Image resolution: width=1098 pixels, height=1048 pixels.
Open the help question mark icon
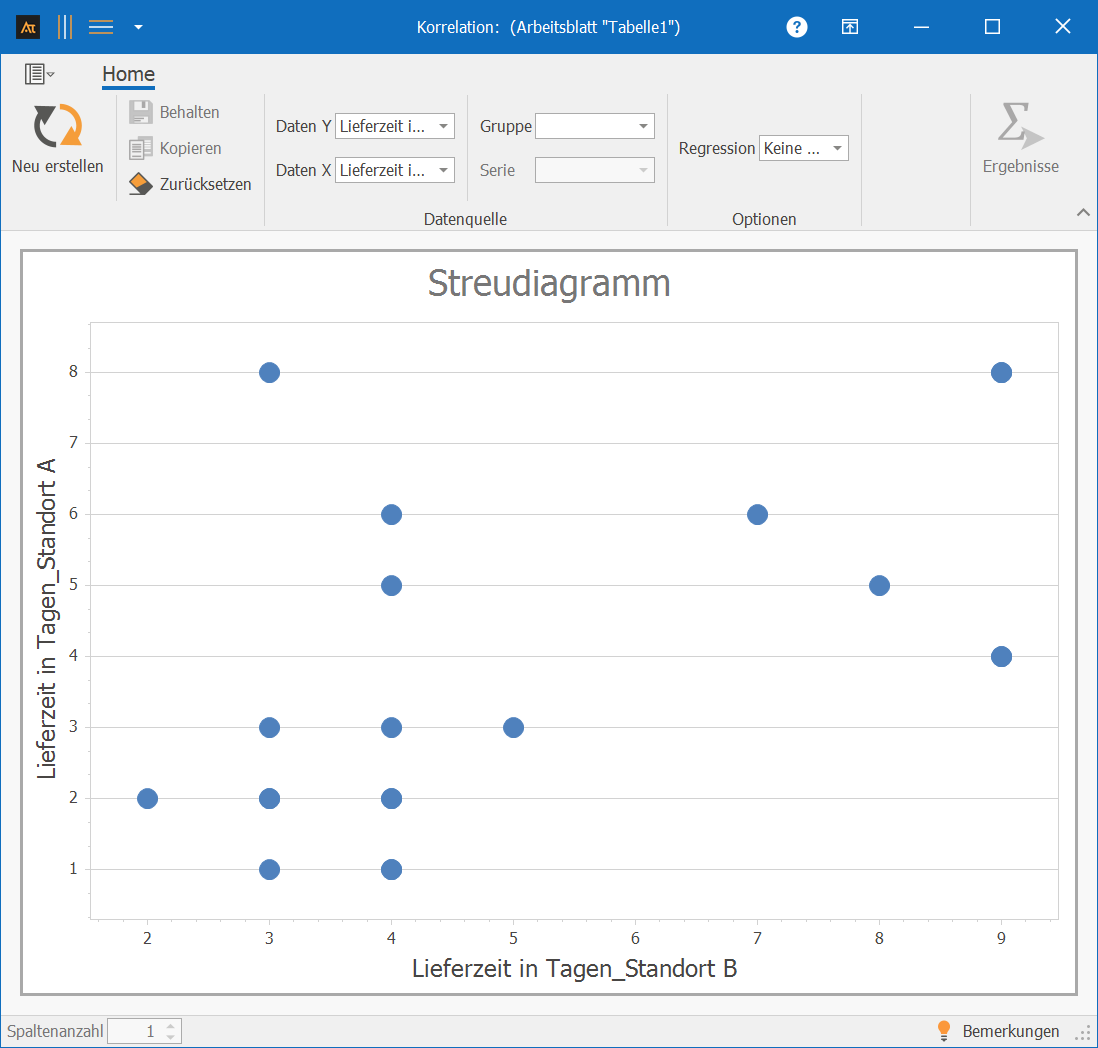tap(797, 27)
